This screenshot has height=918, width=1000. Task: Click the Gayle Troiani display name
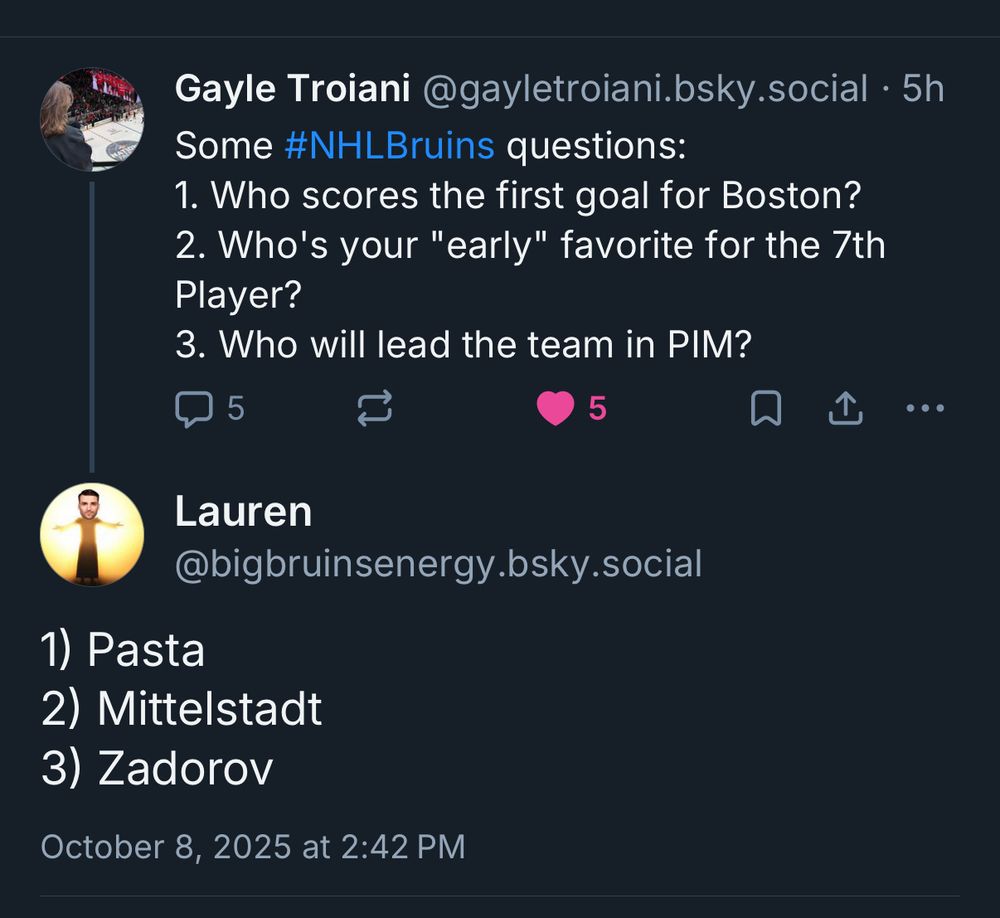click(x=292, y=89)
